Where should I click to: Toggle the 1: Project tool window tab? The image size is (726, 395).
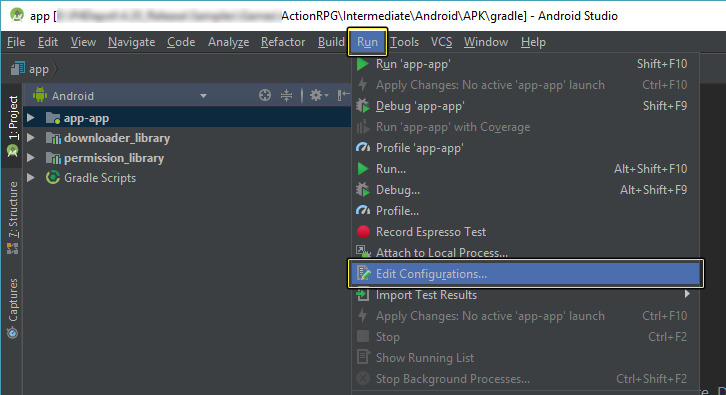point(13,126)
